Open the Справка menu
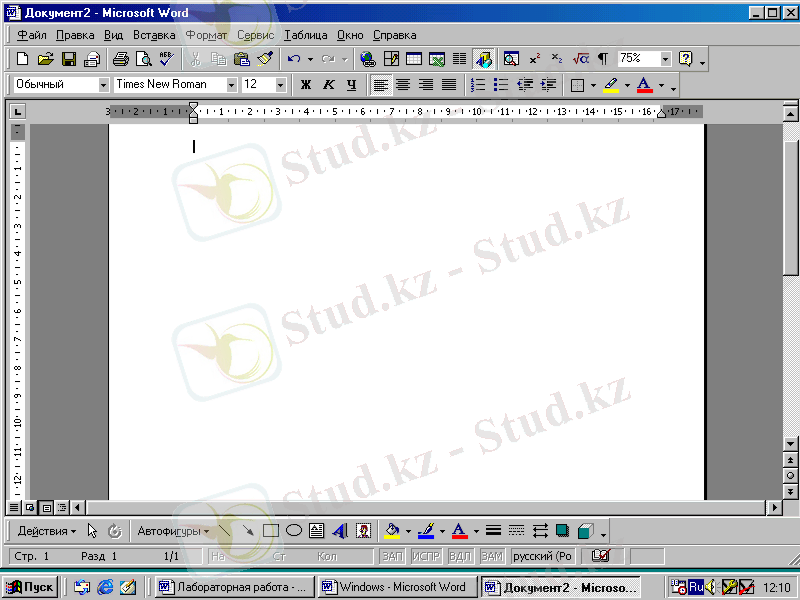The height and width of the screenshot is (600, 800). 394,35
